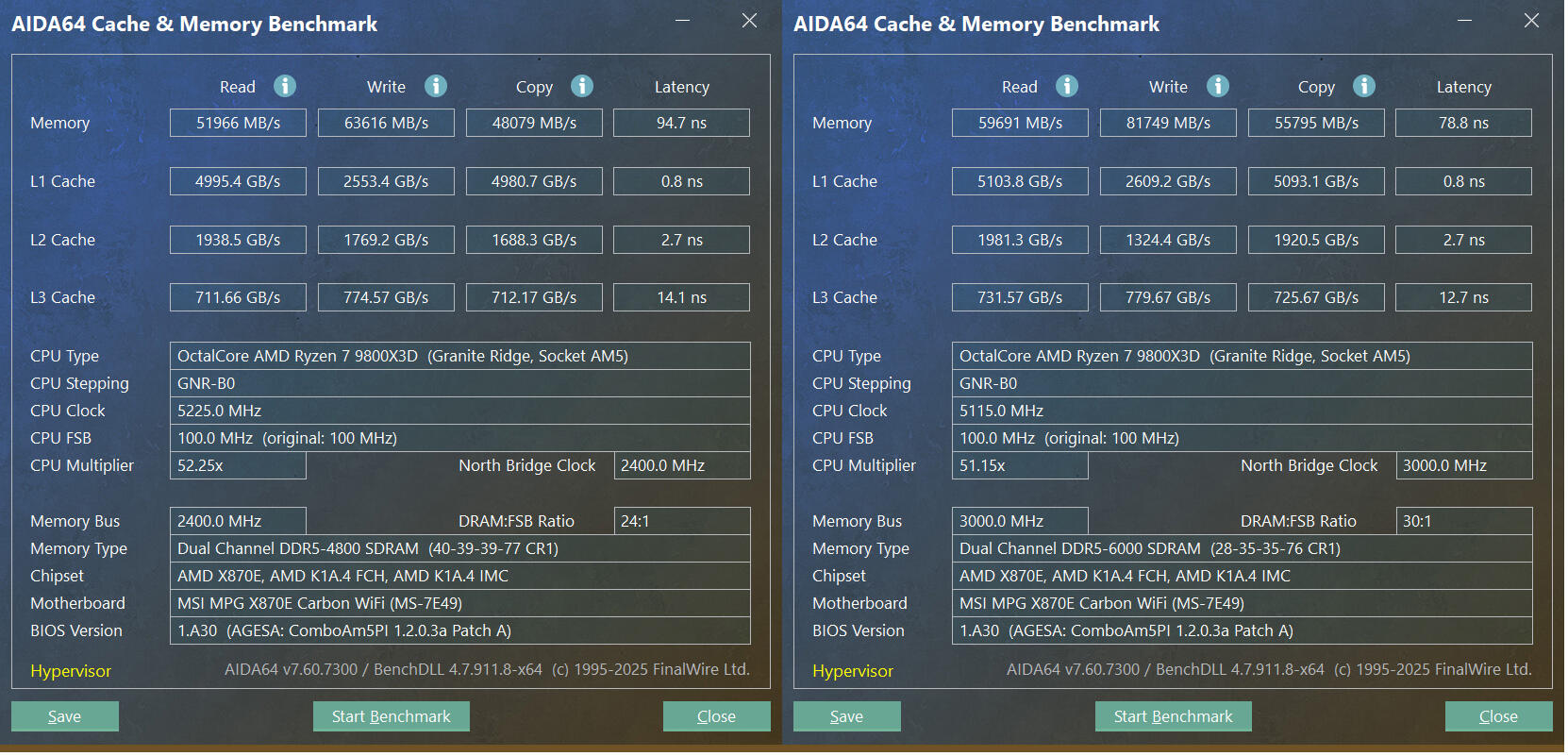Click Hypervisor label in the right window
1568x756 pixels.
[853, 671]
